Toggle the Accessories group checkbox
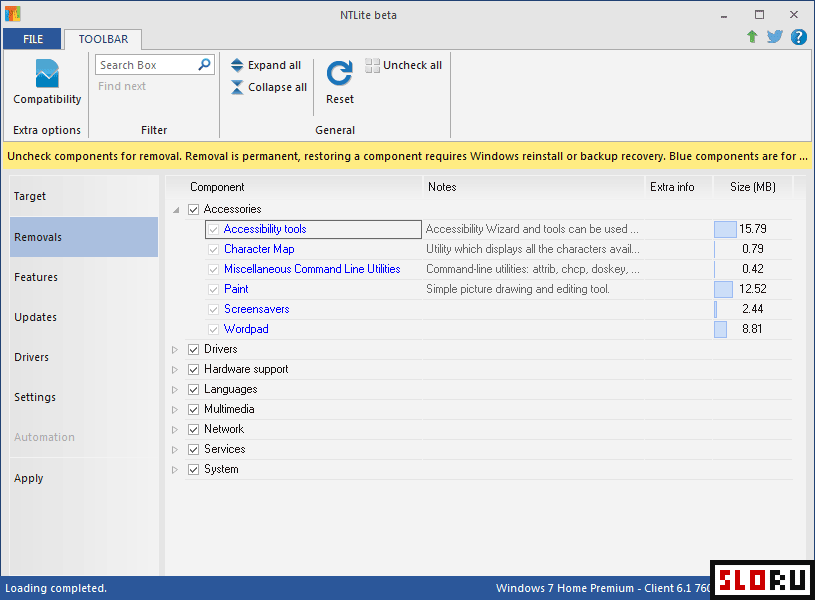Viewport: 815px width, 600px height. [x=193, y=210]
